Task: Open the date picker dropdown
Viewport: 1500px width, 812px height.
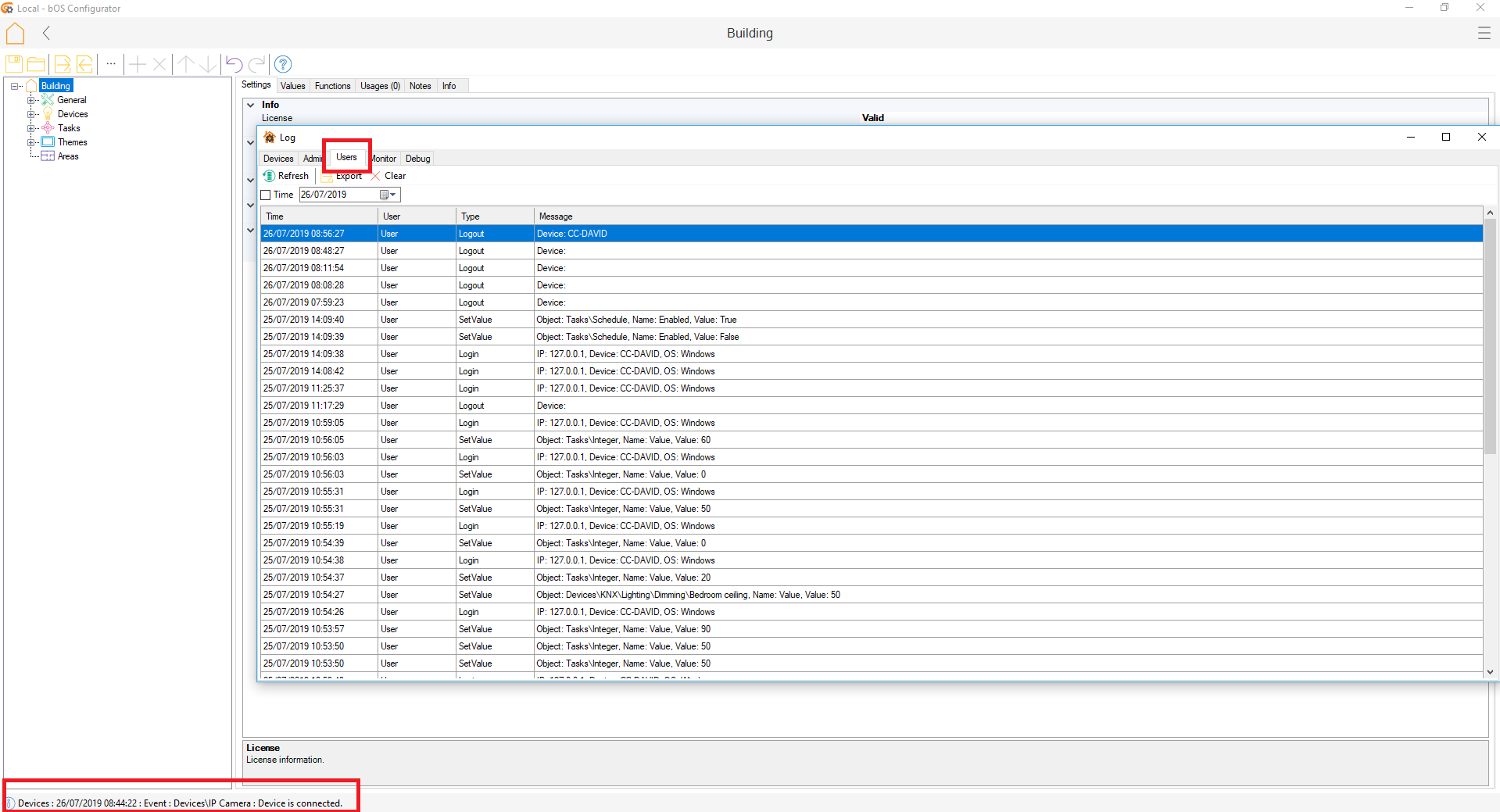Action: click(x=392, y=195)
